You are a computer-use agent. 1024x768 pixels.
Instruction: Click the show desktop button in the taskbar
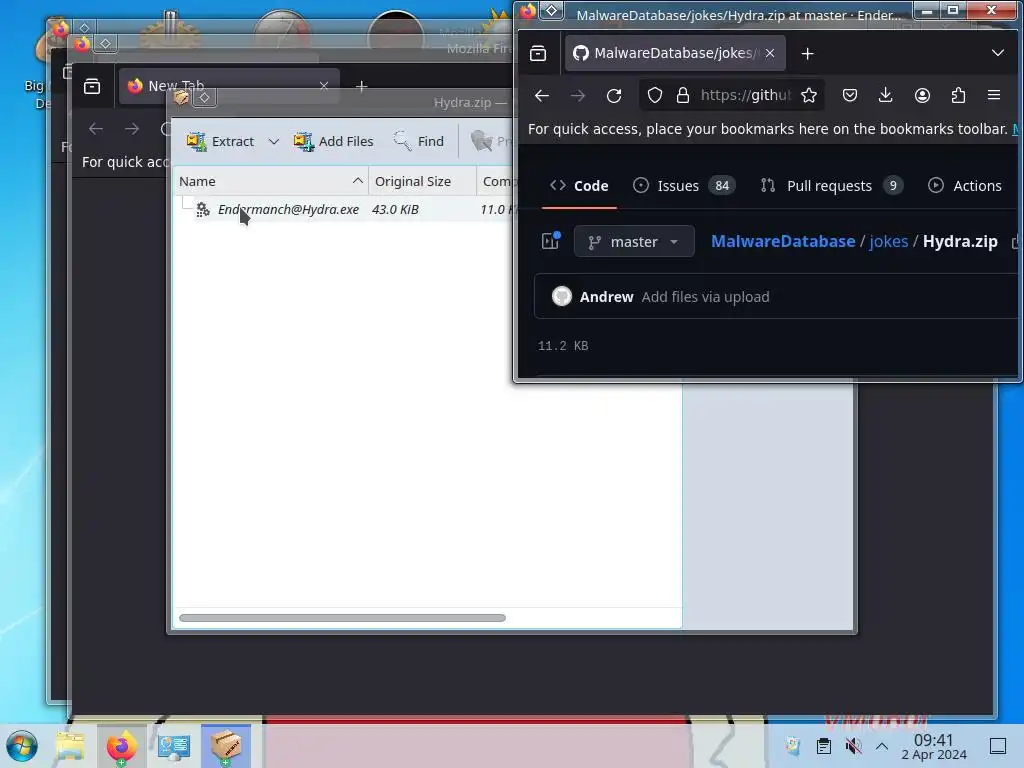coord(998,746)
